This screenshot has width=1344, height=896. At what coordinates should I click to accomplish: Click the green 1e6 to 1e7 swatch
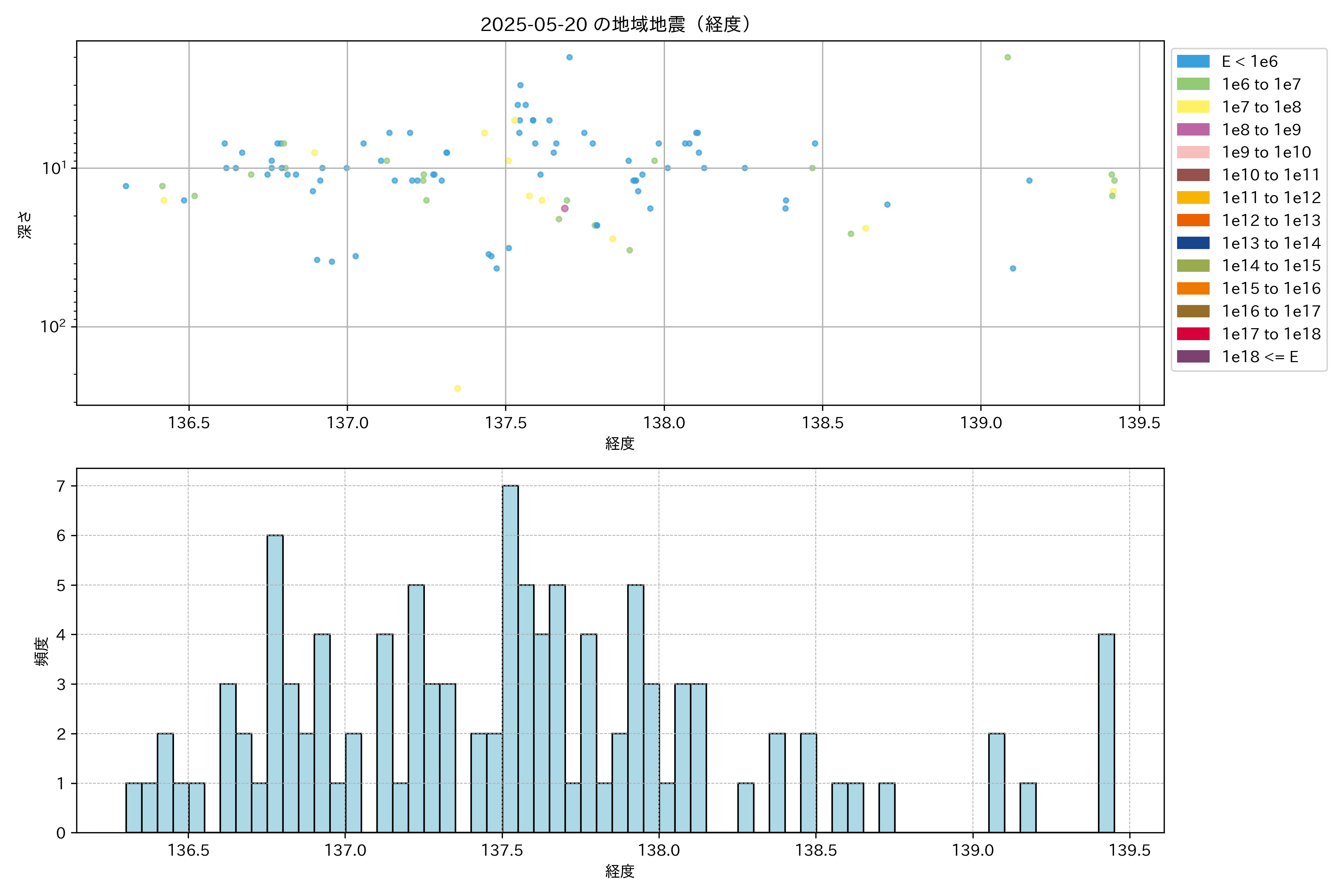(x=1192, y=85)
